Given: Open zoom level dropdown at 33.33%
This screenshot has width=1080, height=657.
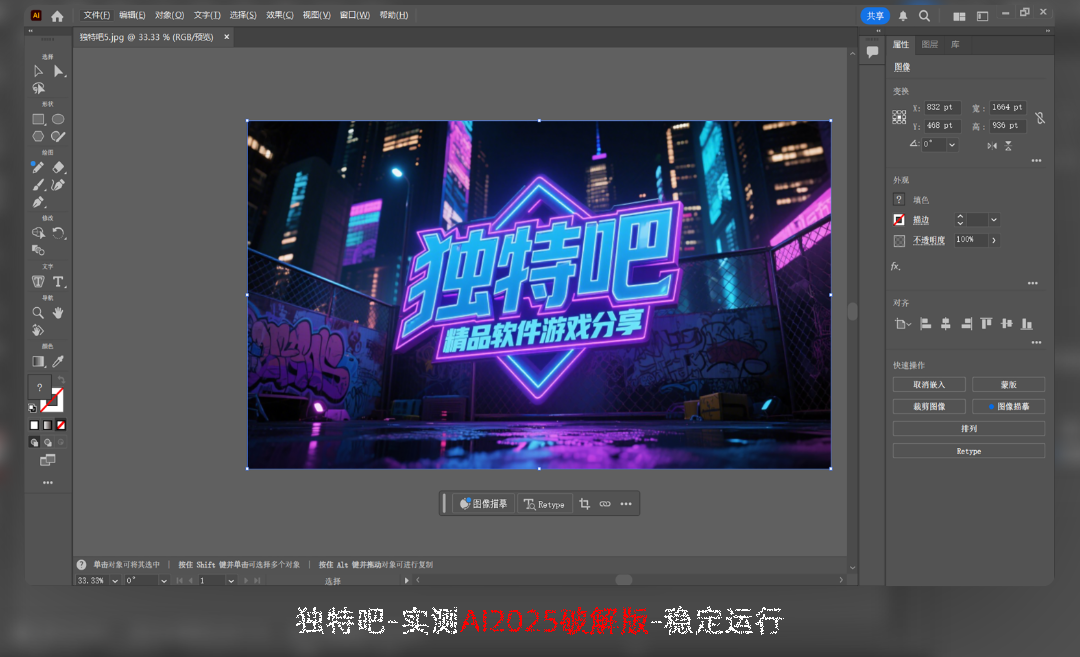Looking at the screenshot, I should click(115, 580).
